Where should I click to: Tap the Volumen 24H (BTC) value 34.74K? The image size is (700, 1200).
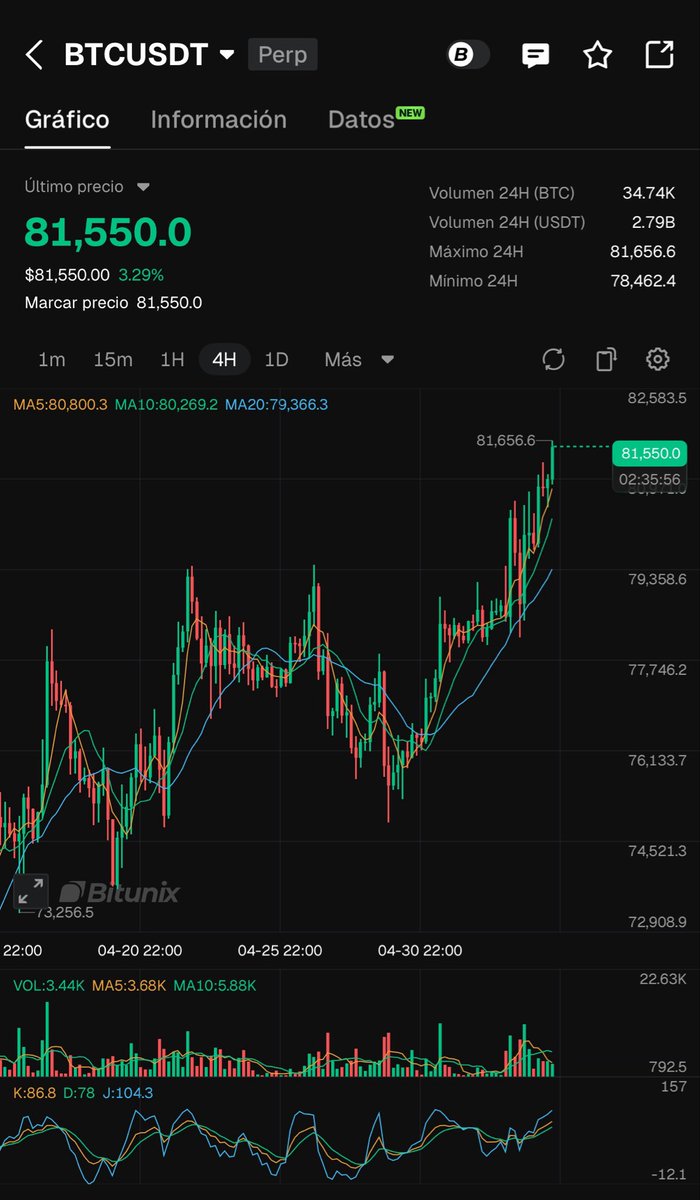click(x=649, y=193)
